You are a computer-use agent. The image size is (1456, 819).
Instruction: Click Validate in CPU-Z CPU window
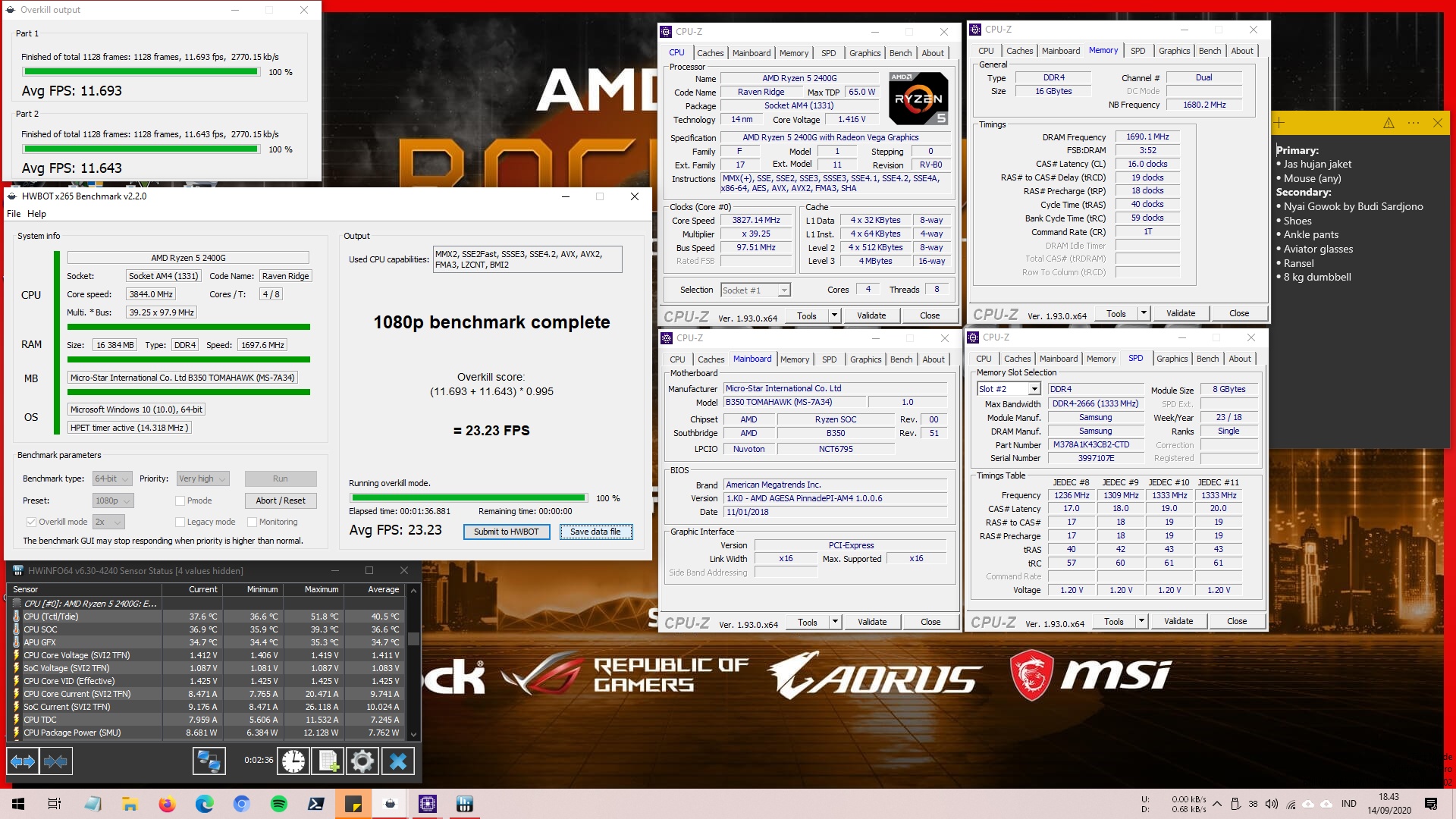point(871,315)
